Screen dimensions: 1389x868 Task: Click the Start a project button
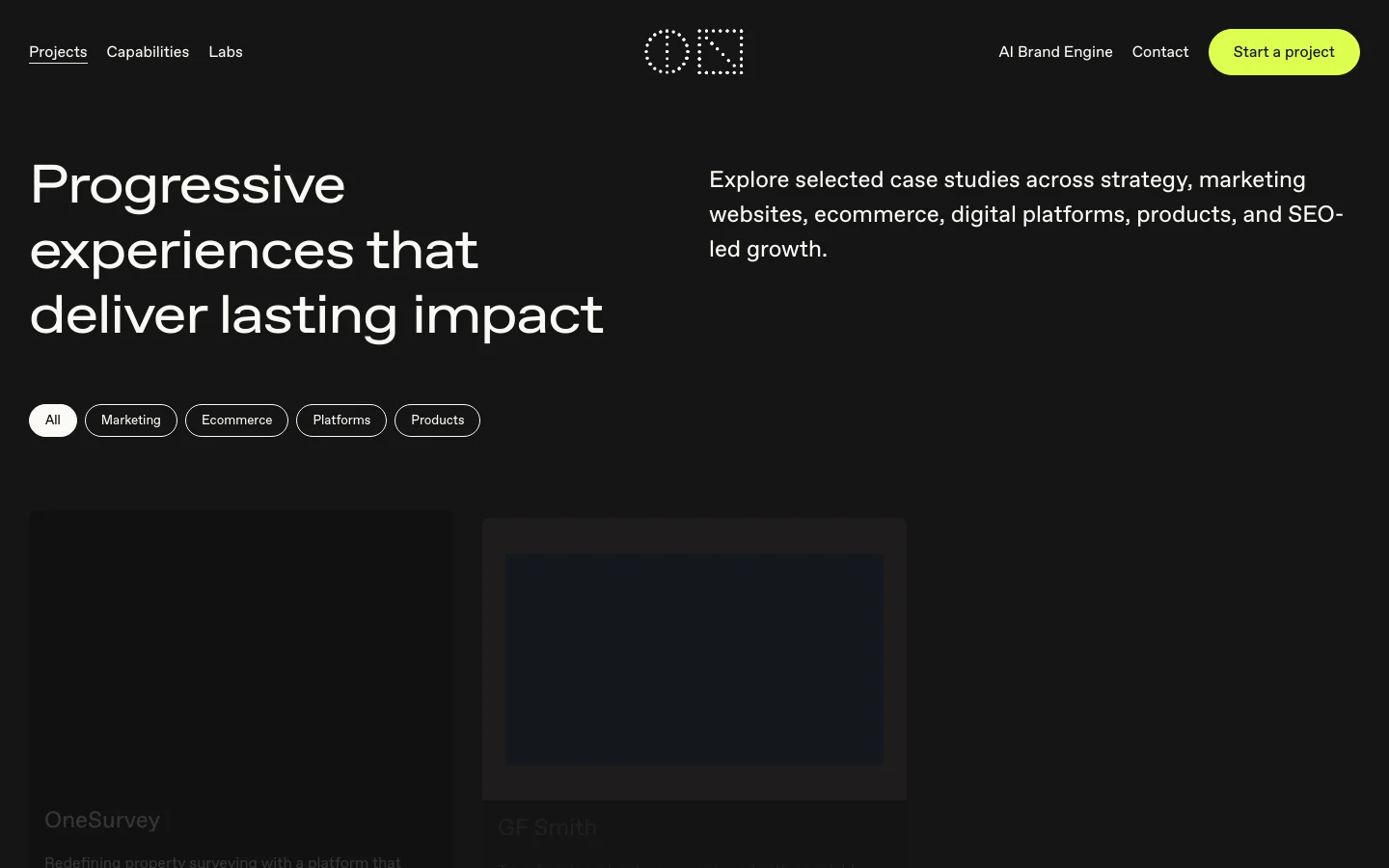(x=1284, y=52)
